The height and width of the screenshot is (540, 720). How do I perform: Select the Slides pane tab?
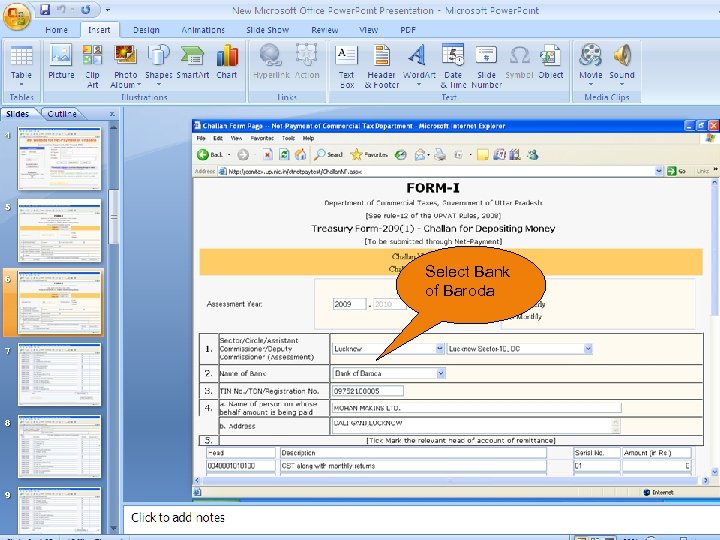(x=17, y=113)
